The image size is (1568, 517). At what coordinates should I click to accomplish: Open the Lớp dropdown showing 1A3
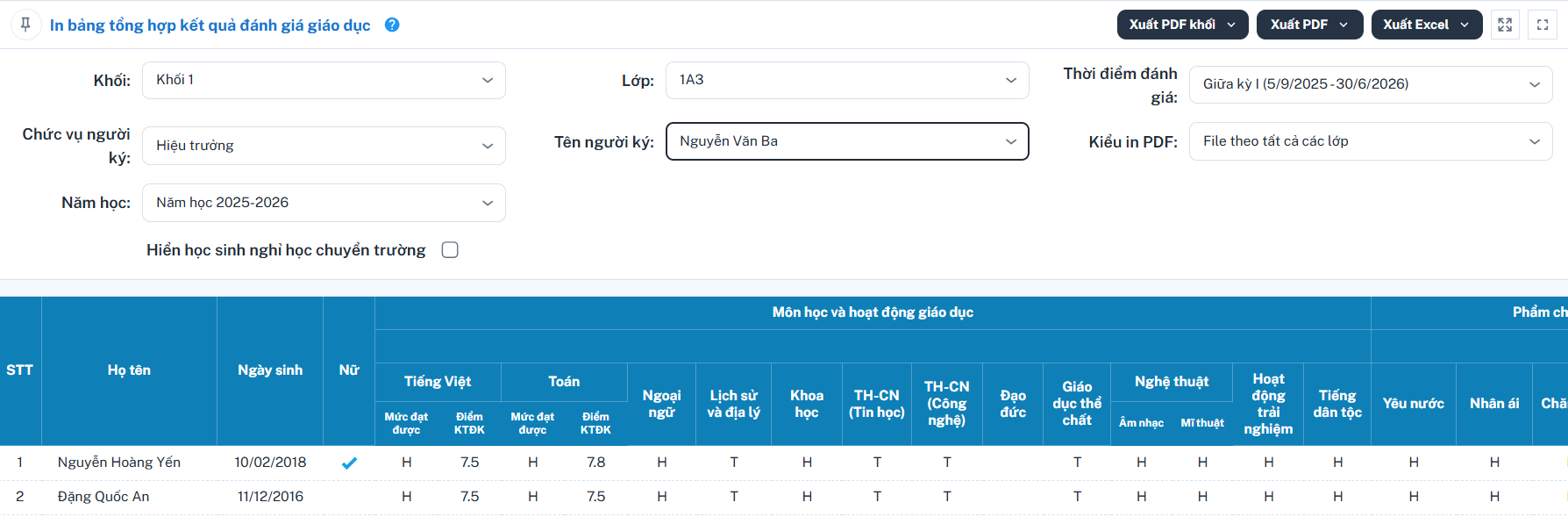click(x=847, y=80)
